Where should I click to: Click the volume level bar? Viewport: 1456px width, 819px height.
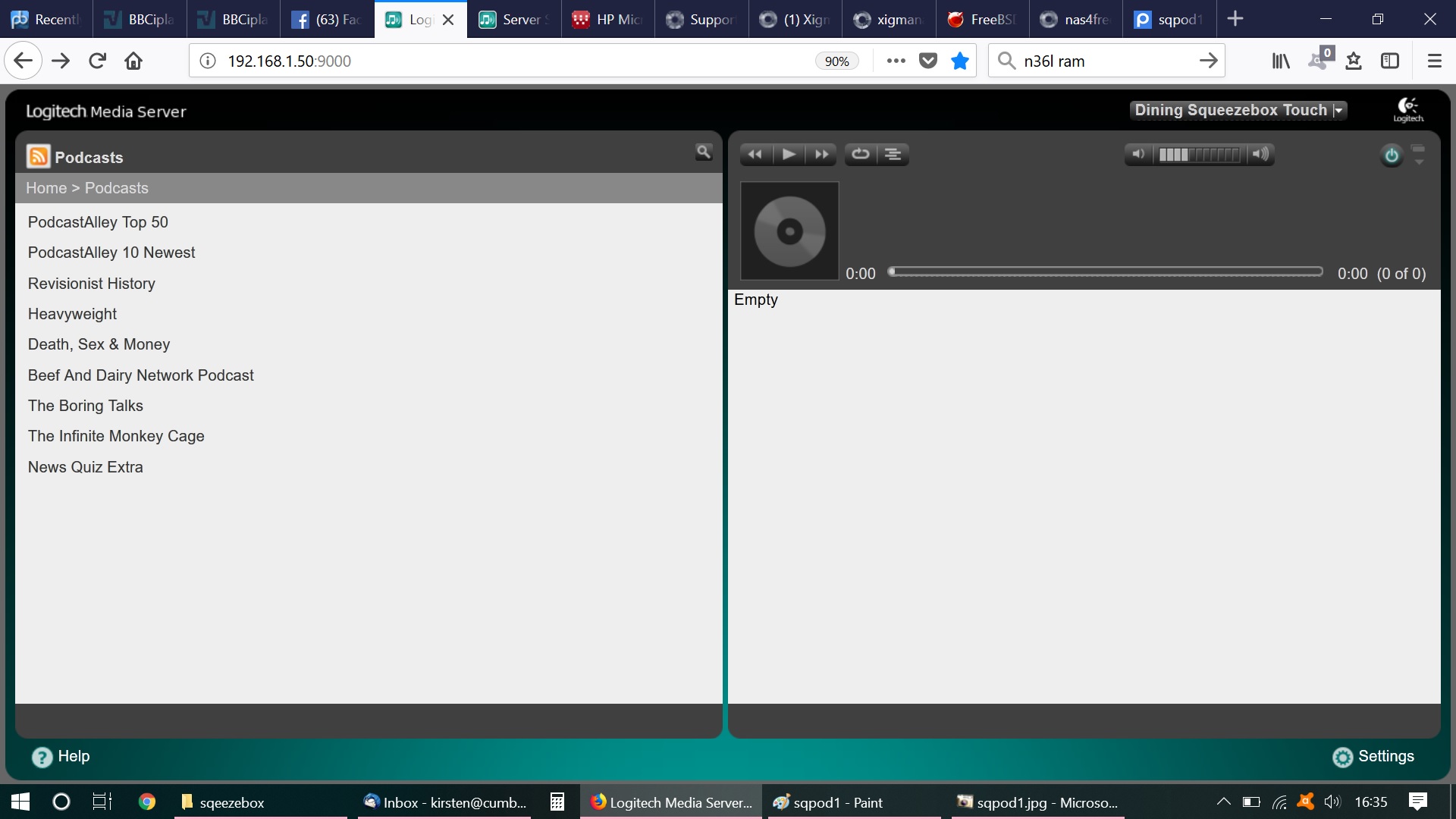point(1199,155)
